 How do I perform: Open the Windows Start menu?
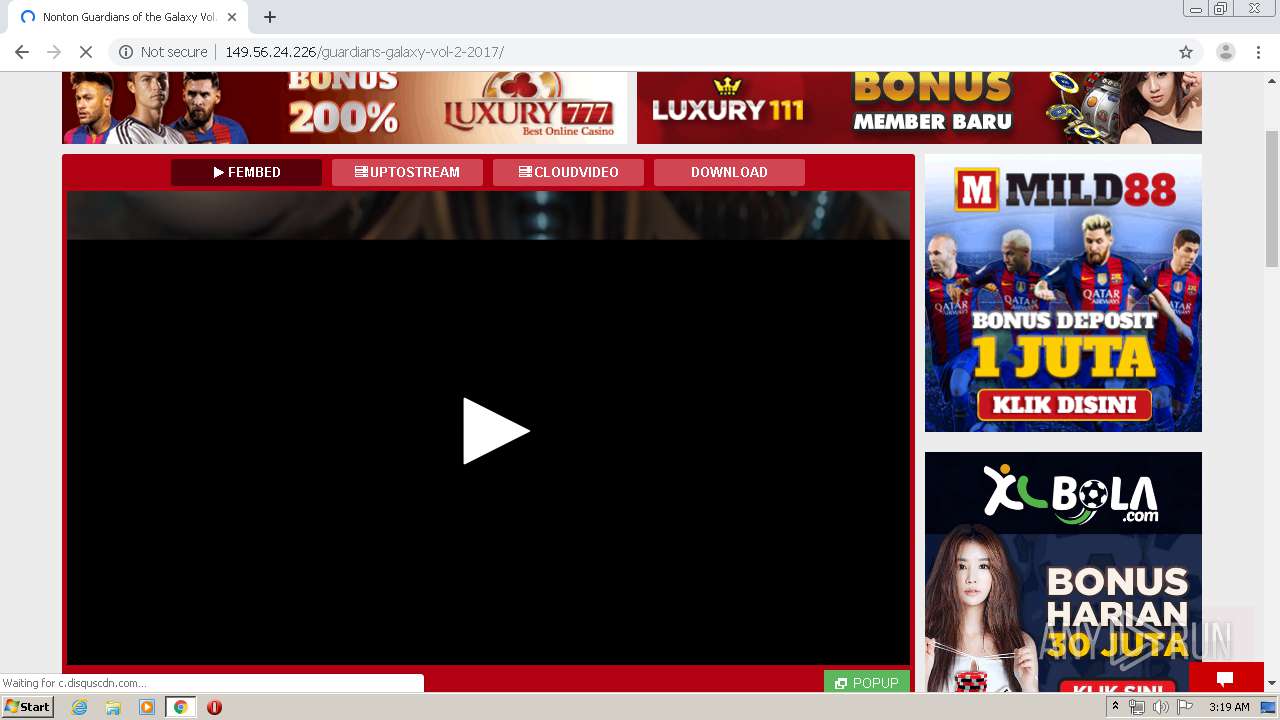pos(28,707)
